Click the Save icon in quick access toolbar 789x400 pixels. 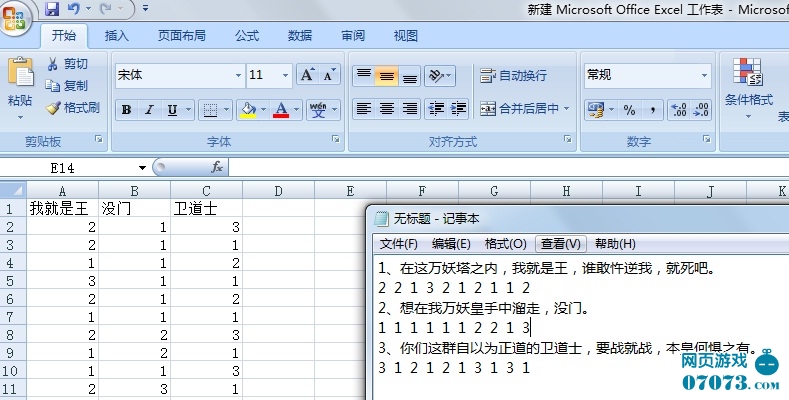[52, 10]
